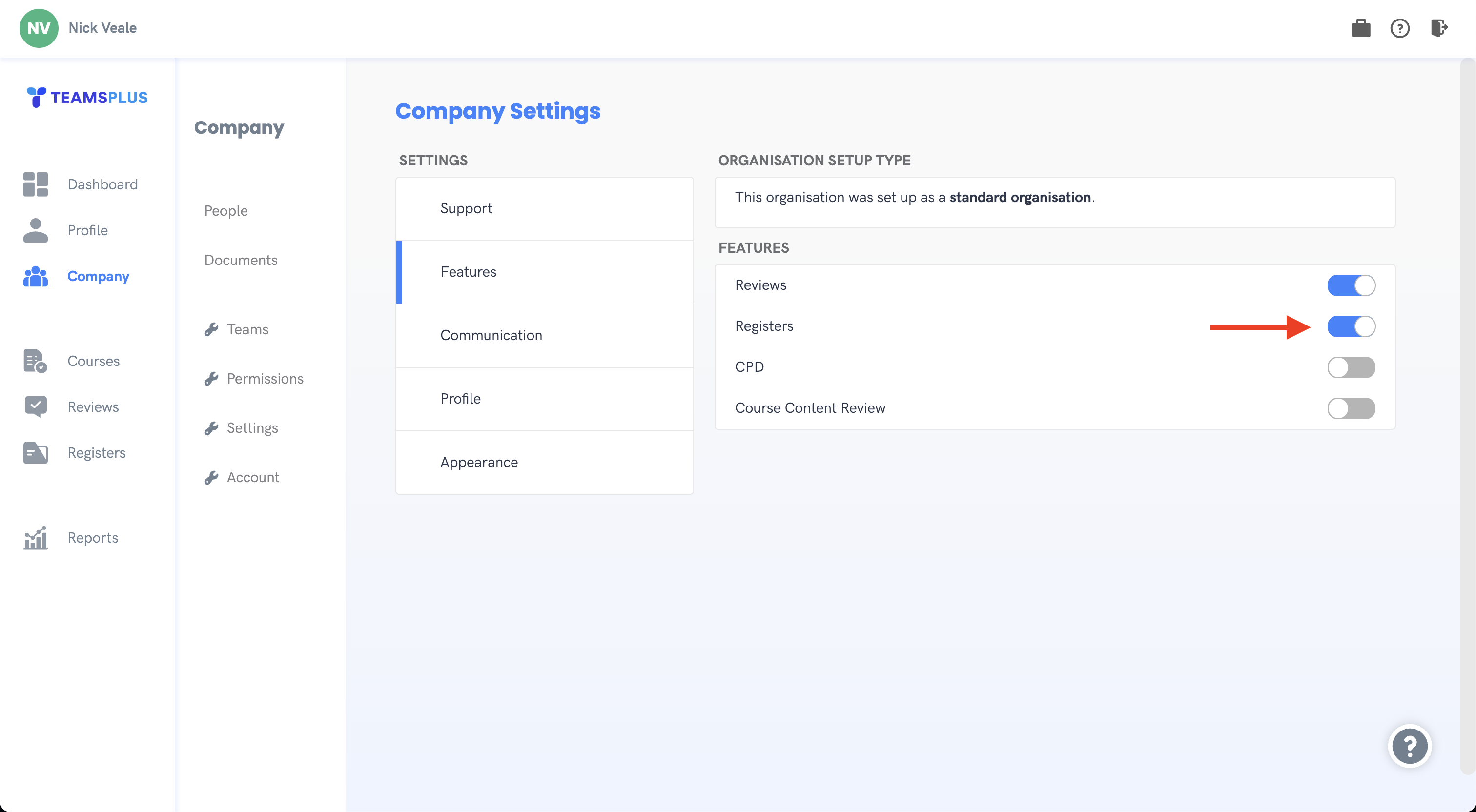
Task: Open Reviews via checkmark sidebar icon
Action: click(x=36, y=407)
